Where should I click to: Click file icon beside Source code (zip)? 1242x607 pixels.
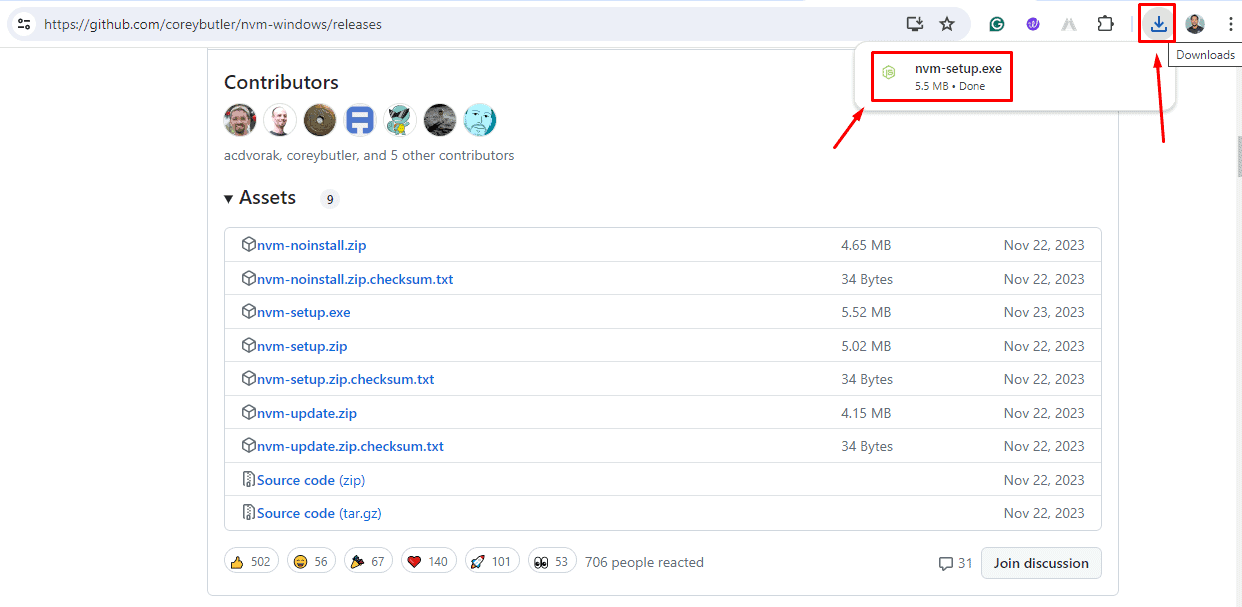[249, 480]
